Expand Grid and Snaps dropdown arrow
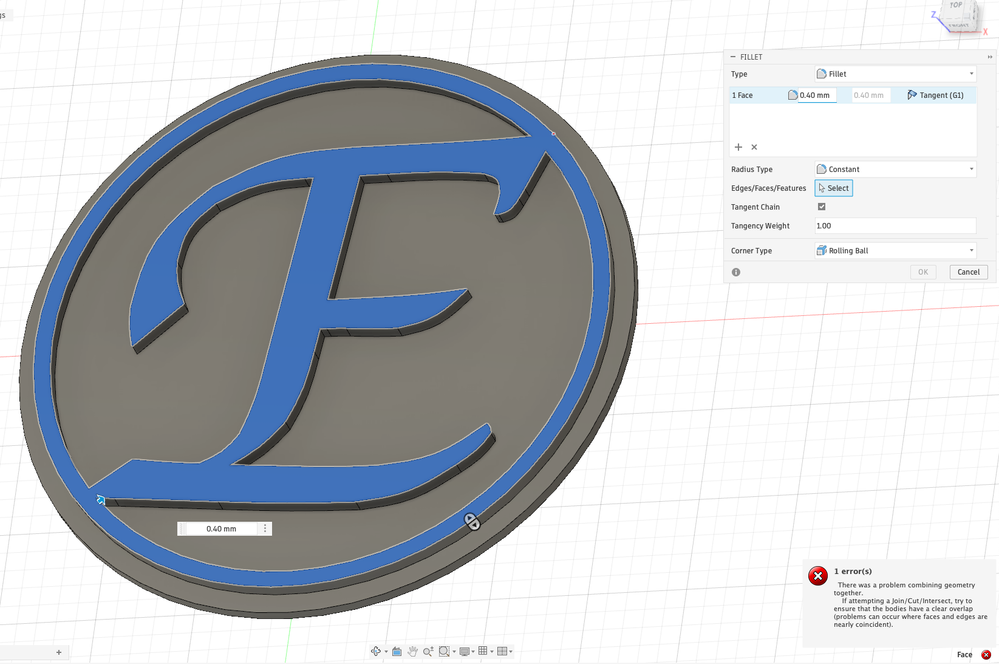This screenshot has height=664, width=999. pyautogui.click(x=492, y=651)
